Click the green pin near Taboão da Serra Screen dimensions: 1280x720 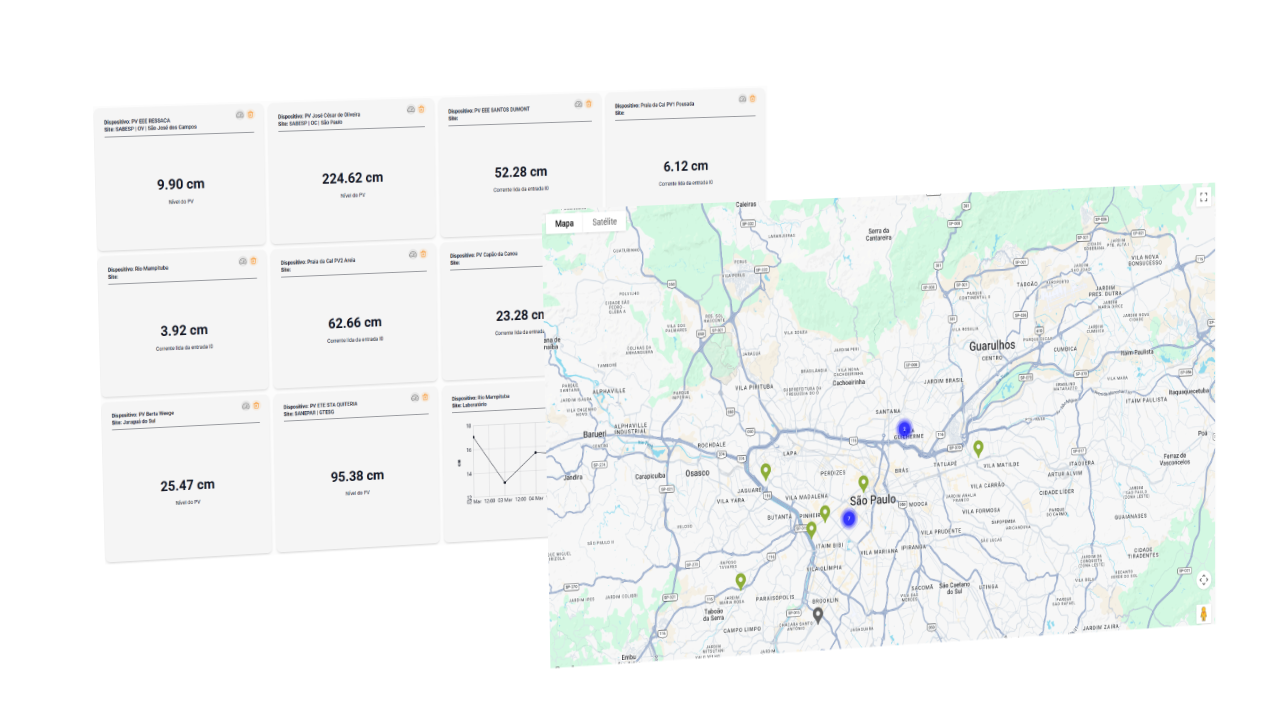click(x=741, y=581)
